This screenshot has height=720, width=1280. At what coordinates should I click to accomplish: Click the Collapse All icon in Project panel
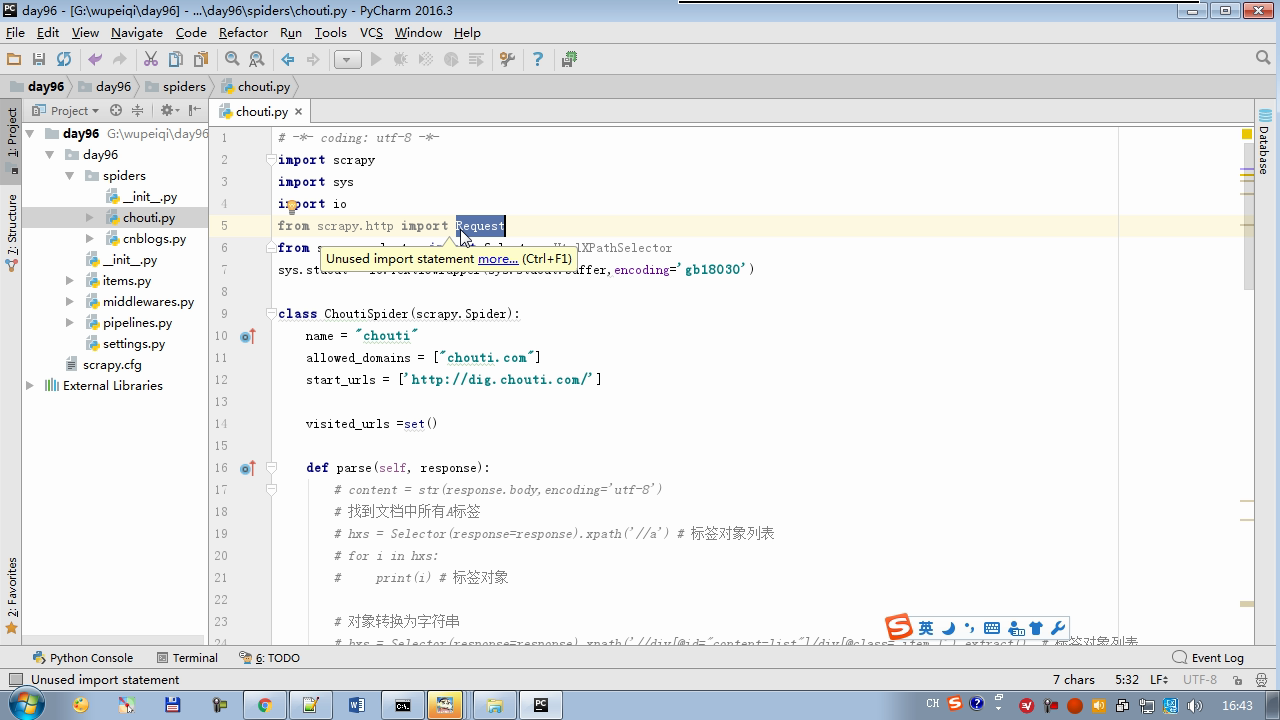point(138,111)
